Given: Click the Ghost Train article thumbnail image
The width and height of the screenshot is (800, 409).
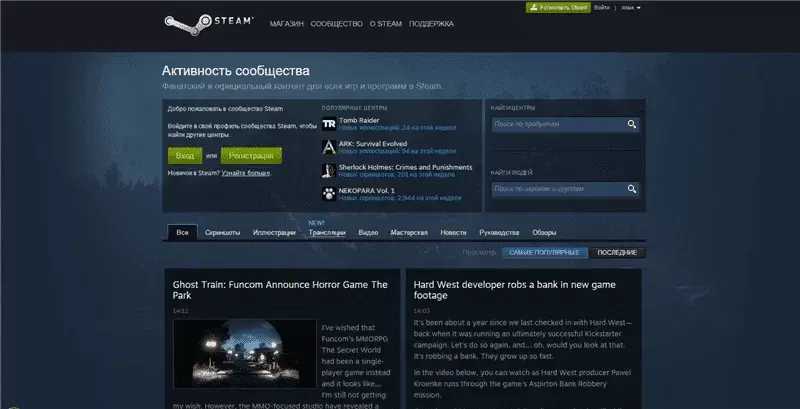Looking at the screenshot, I should point(244,354).
